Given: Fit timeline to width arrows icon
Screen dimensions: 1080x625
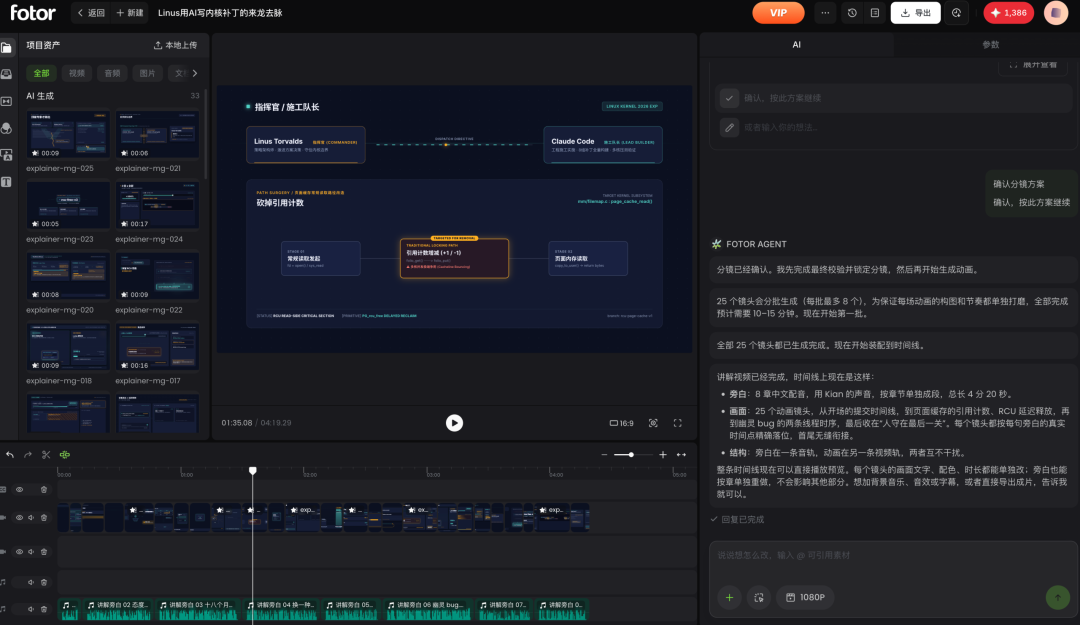Looking at the screenshot, I should [681, 455].
